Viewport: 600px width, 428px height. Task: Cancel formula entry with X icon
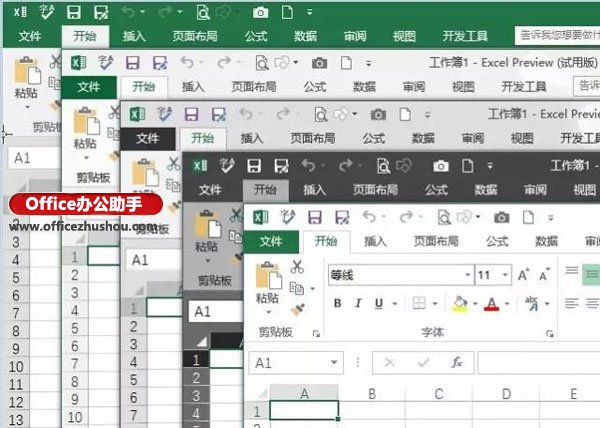pyautogui.click(x=390, y=362)
